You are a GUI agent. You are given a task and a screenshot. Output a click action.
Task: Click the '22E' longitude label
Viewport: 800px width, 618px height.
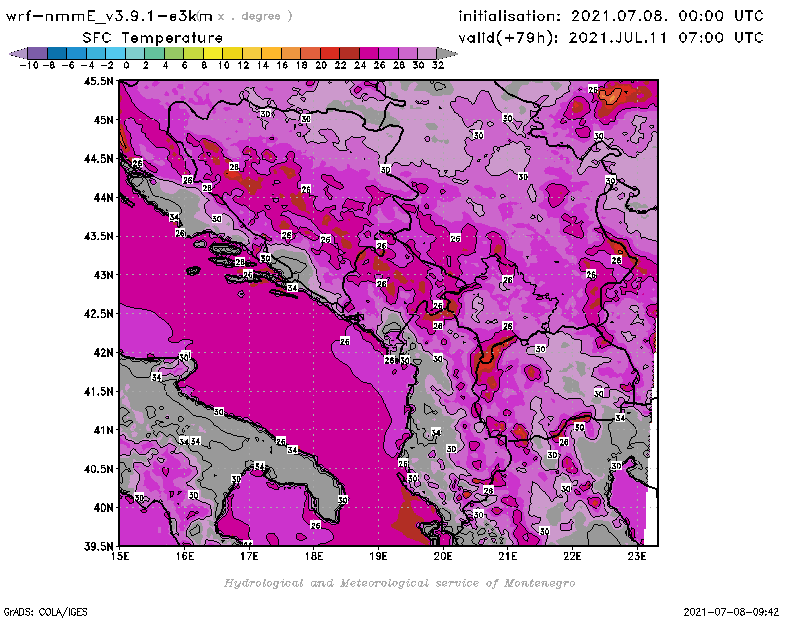[572, 556]
